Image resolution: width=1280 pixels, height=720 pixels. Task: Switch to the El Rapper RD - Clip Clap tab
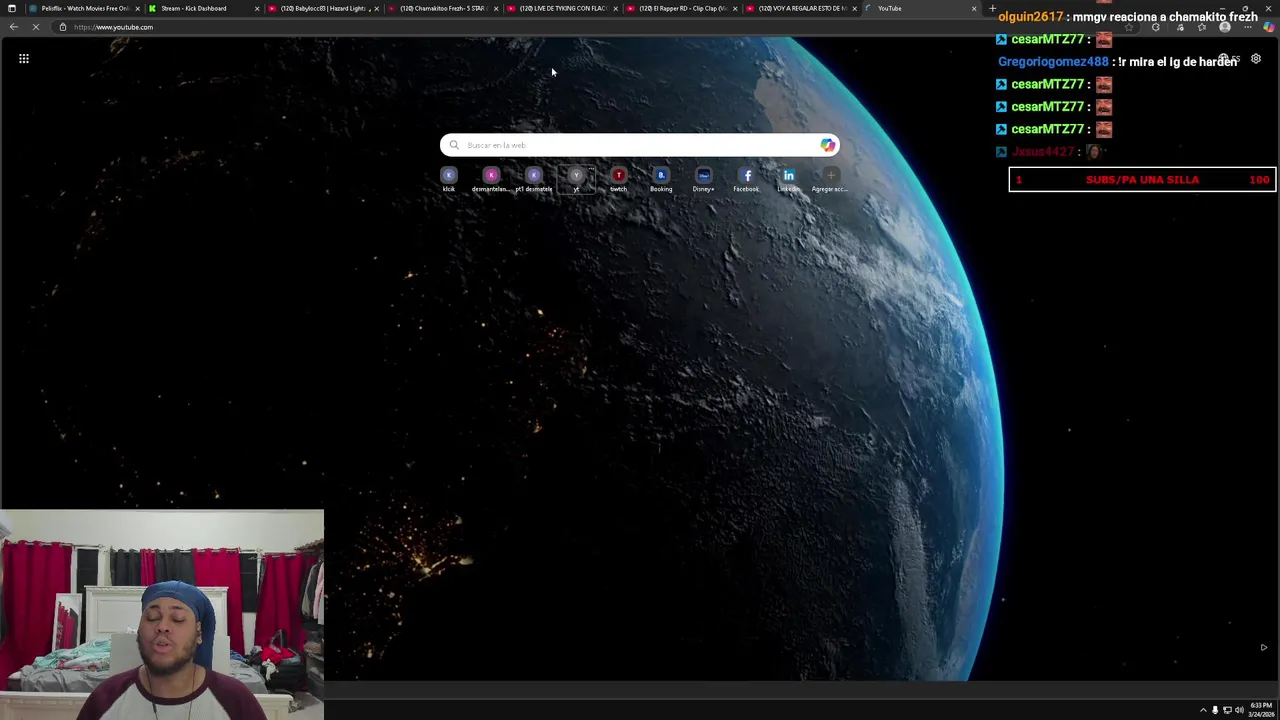pos(681,8)
